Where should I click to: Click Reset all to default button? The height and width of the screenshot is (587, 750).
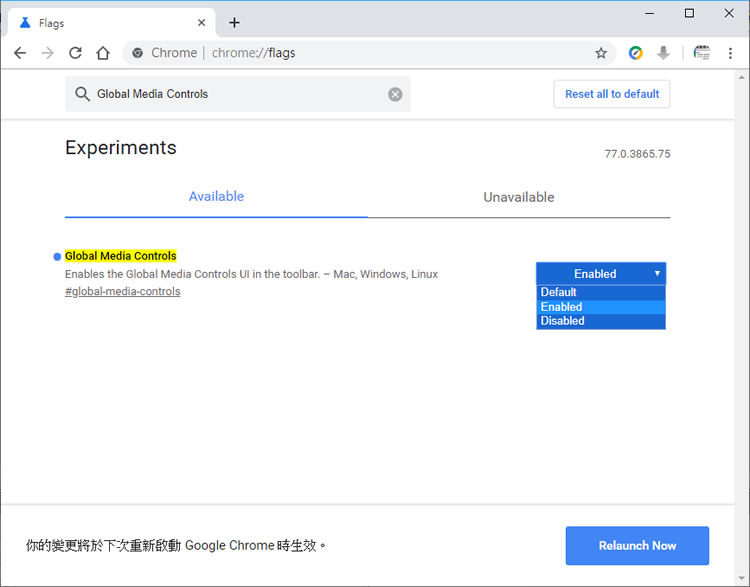(612, 94)
